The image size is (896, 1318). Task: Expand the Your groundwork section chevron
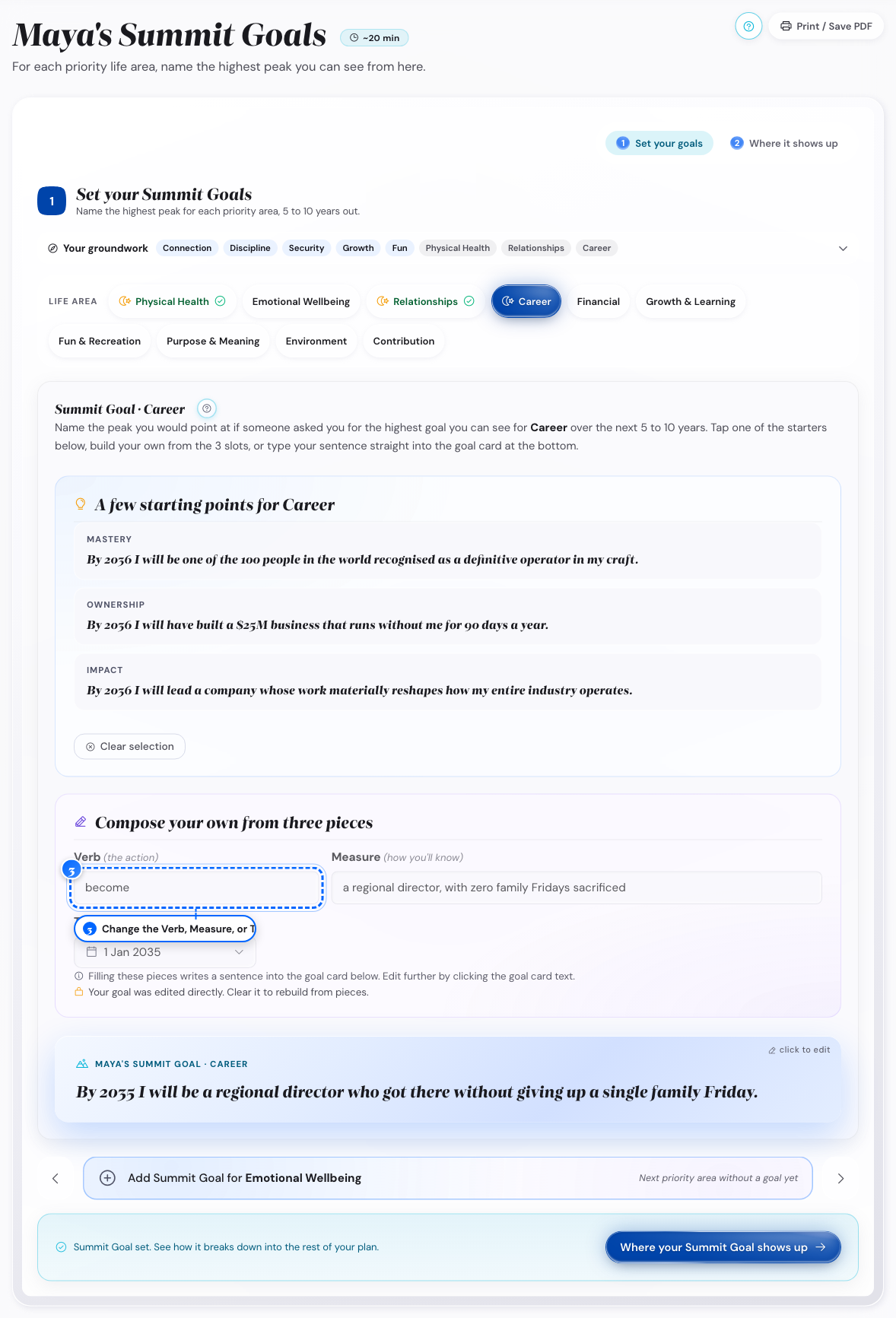pyautogui.click(x=843, y=249)
